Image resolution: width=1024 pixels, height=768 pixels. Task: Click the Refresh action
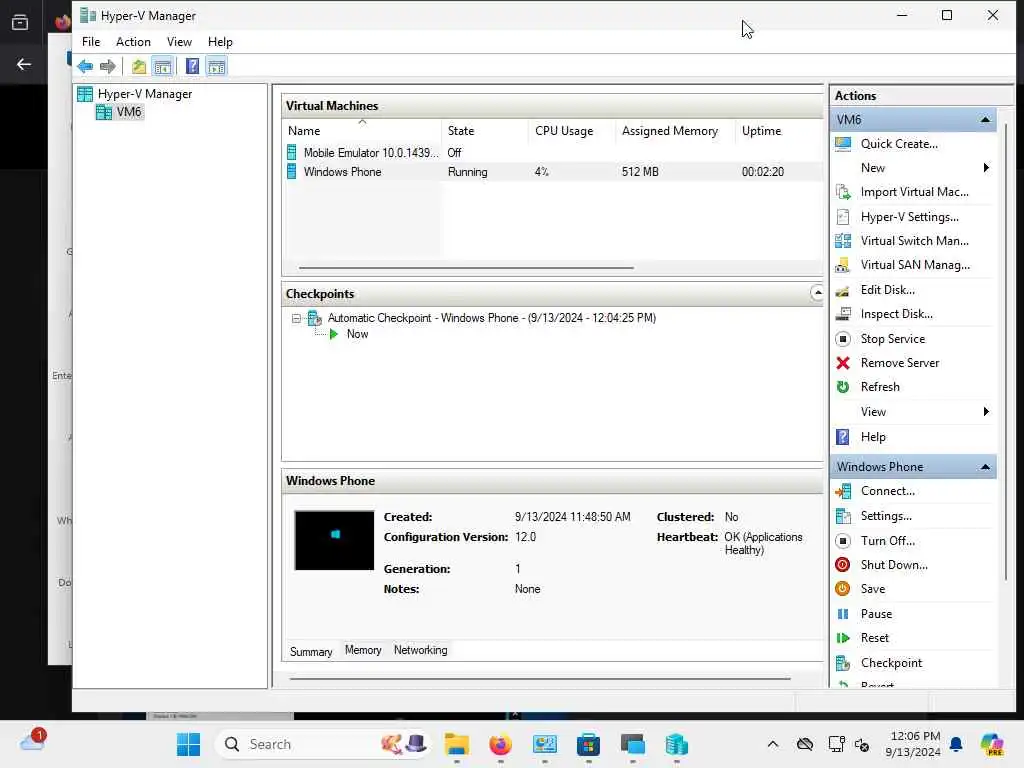[x=880, y=387]
